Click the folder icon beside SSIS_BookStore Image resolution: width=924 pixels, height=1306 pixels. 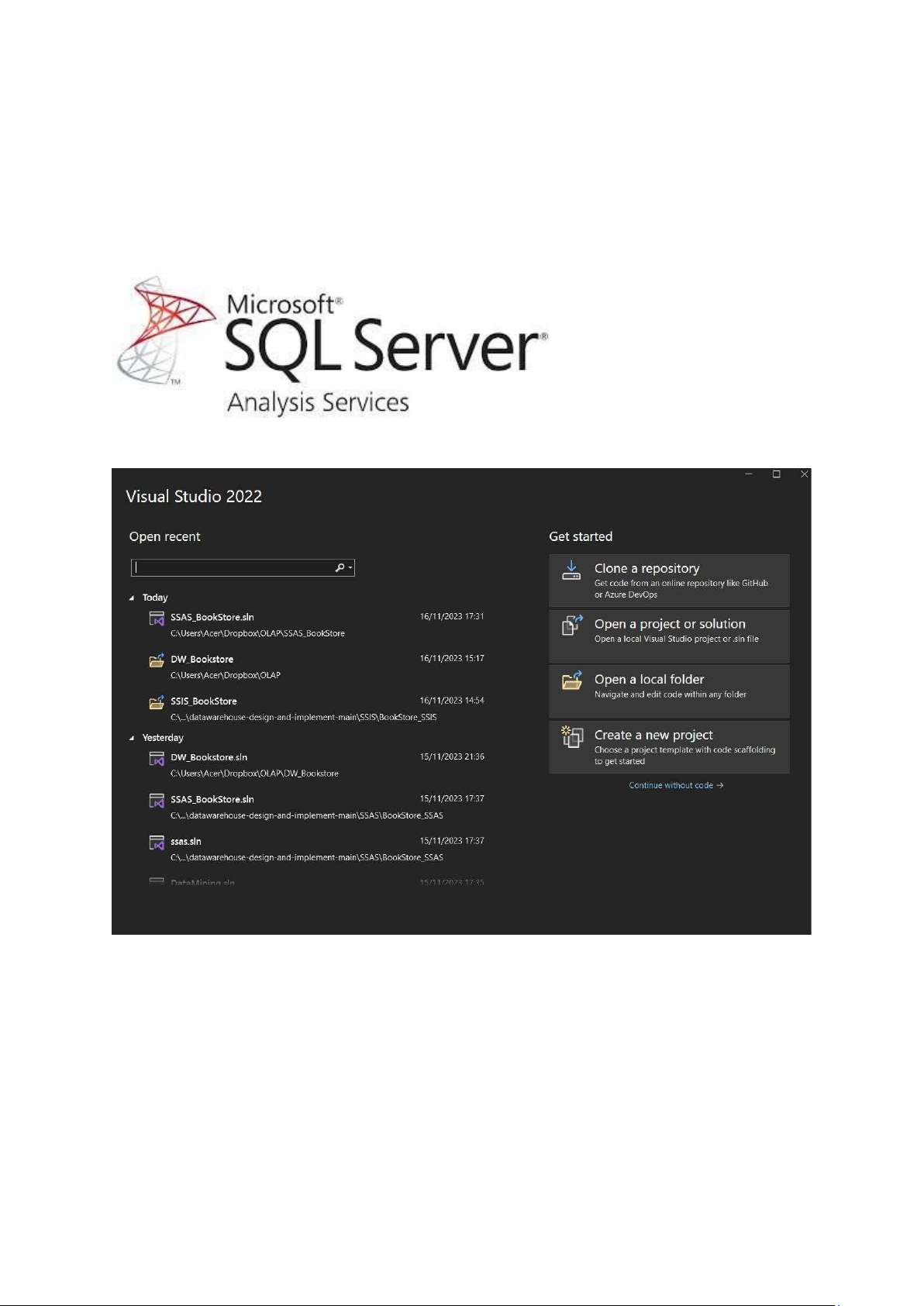pyautogui.click(x=157, y=701)
